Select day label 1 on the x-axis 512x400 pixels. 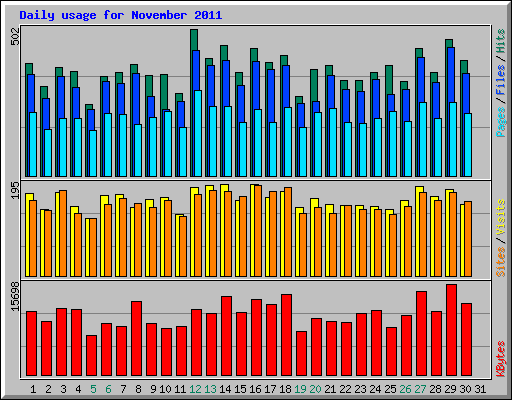click(33, 389)
